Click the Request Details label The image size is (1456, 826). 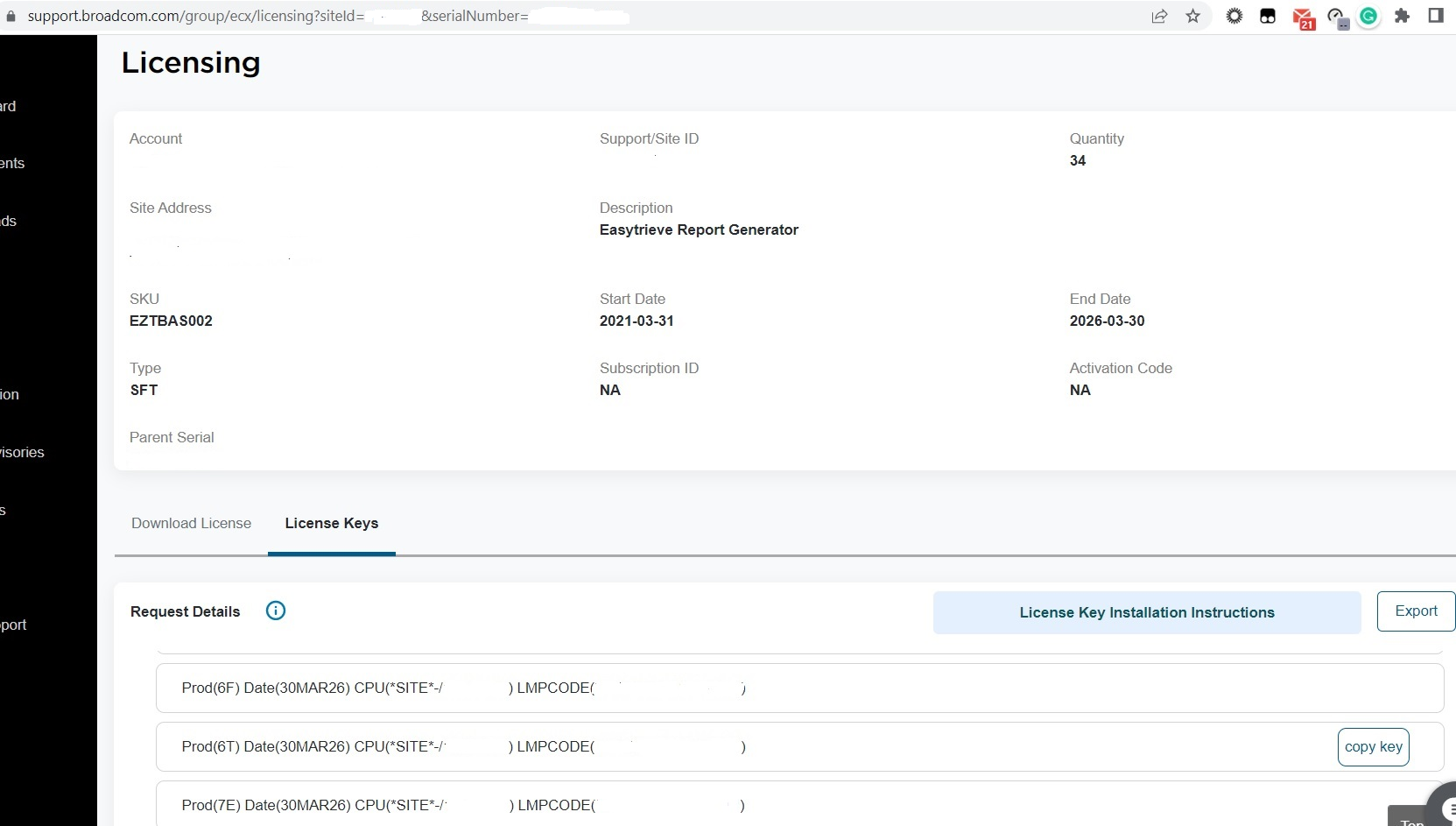click(x=185, y=611)
